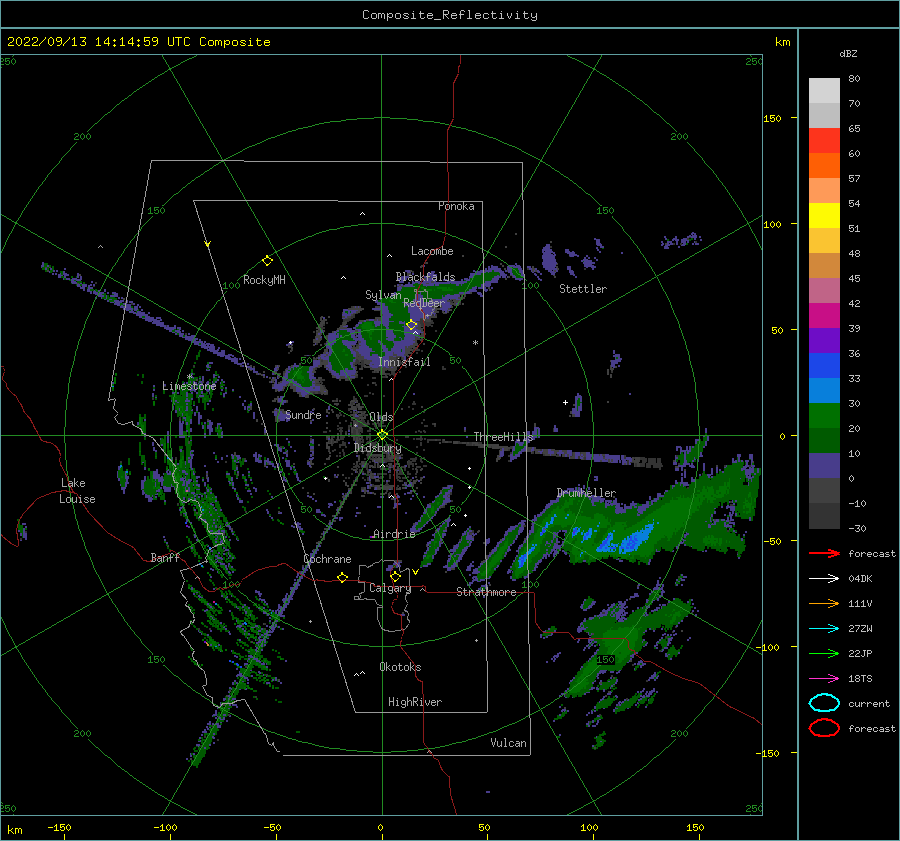
Task: Click the RedDeer city label
Action: [424, 303]
